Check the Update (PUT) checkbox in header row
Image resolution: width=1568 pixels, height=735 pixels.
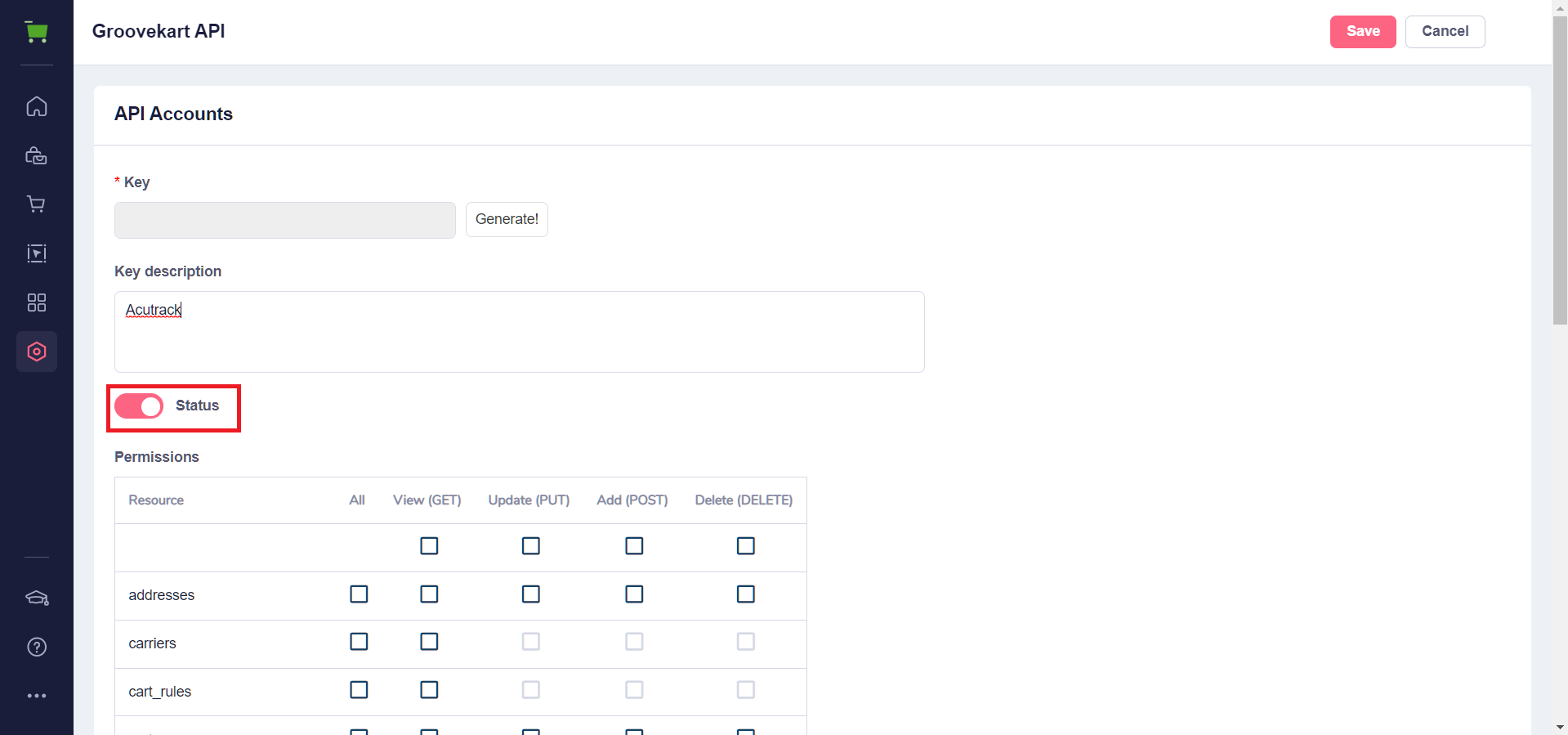coord(531,545)
